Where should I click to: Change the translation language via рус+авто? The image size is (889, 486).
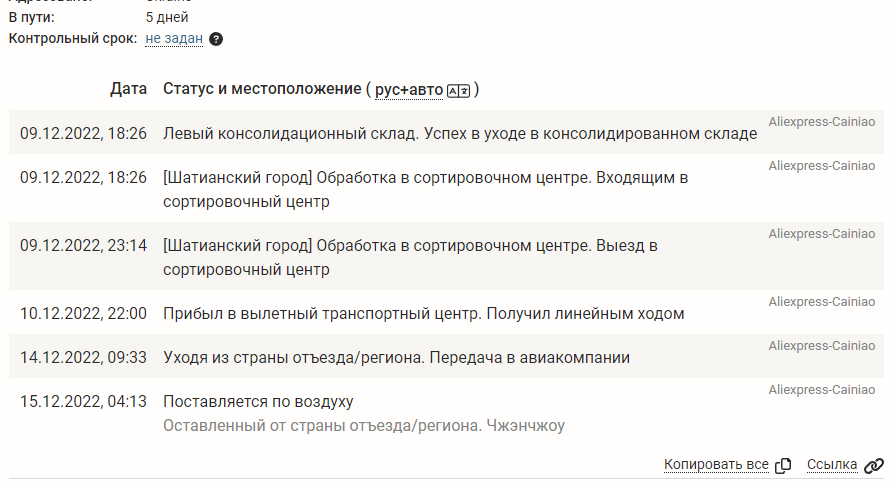[x=408, y=90]
